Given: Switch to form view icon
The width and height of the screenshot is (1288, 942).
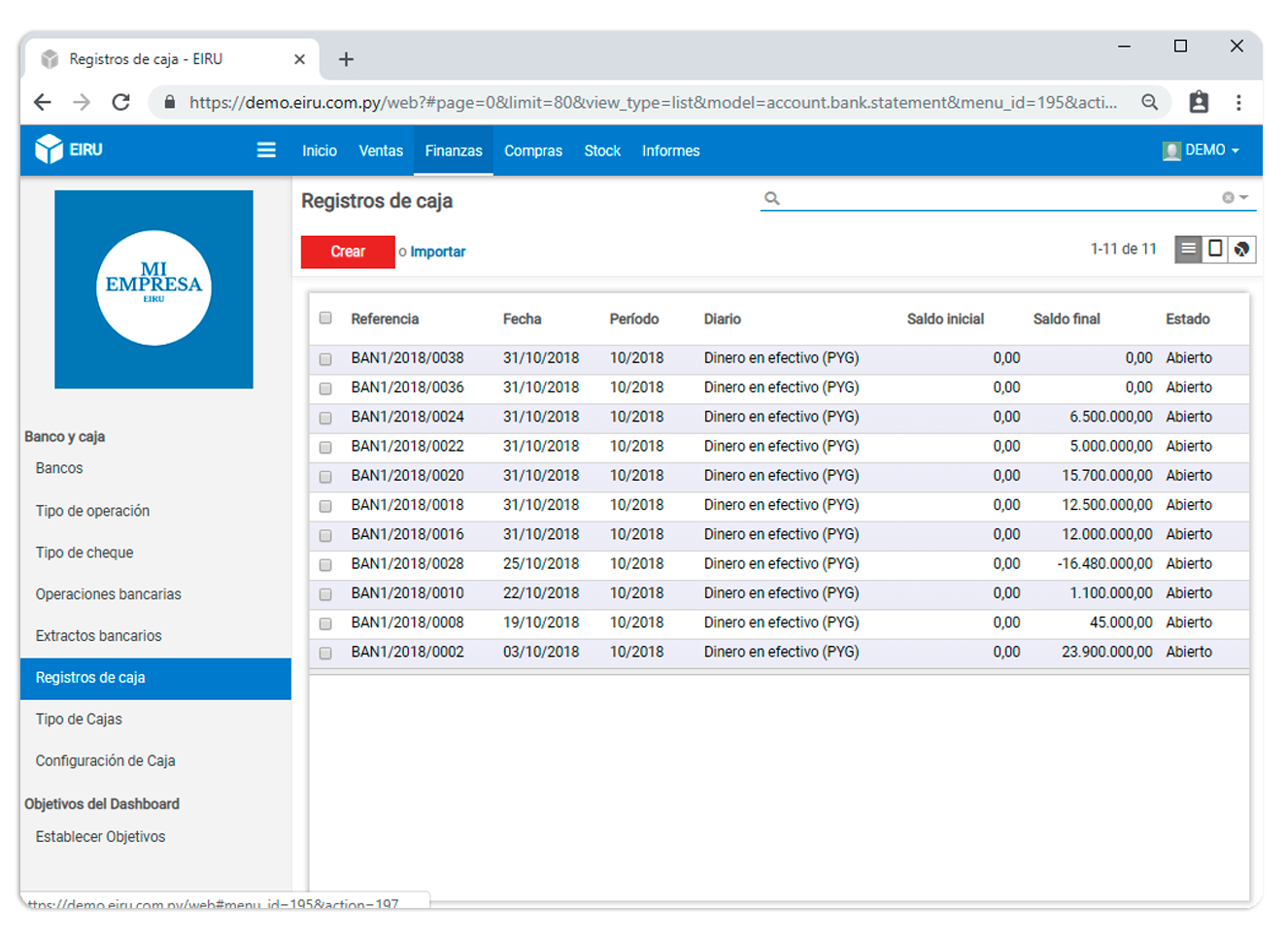Looking at the screenshot, I should 1215,250.
